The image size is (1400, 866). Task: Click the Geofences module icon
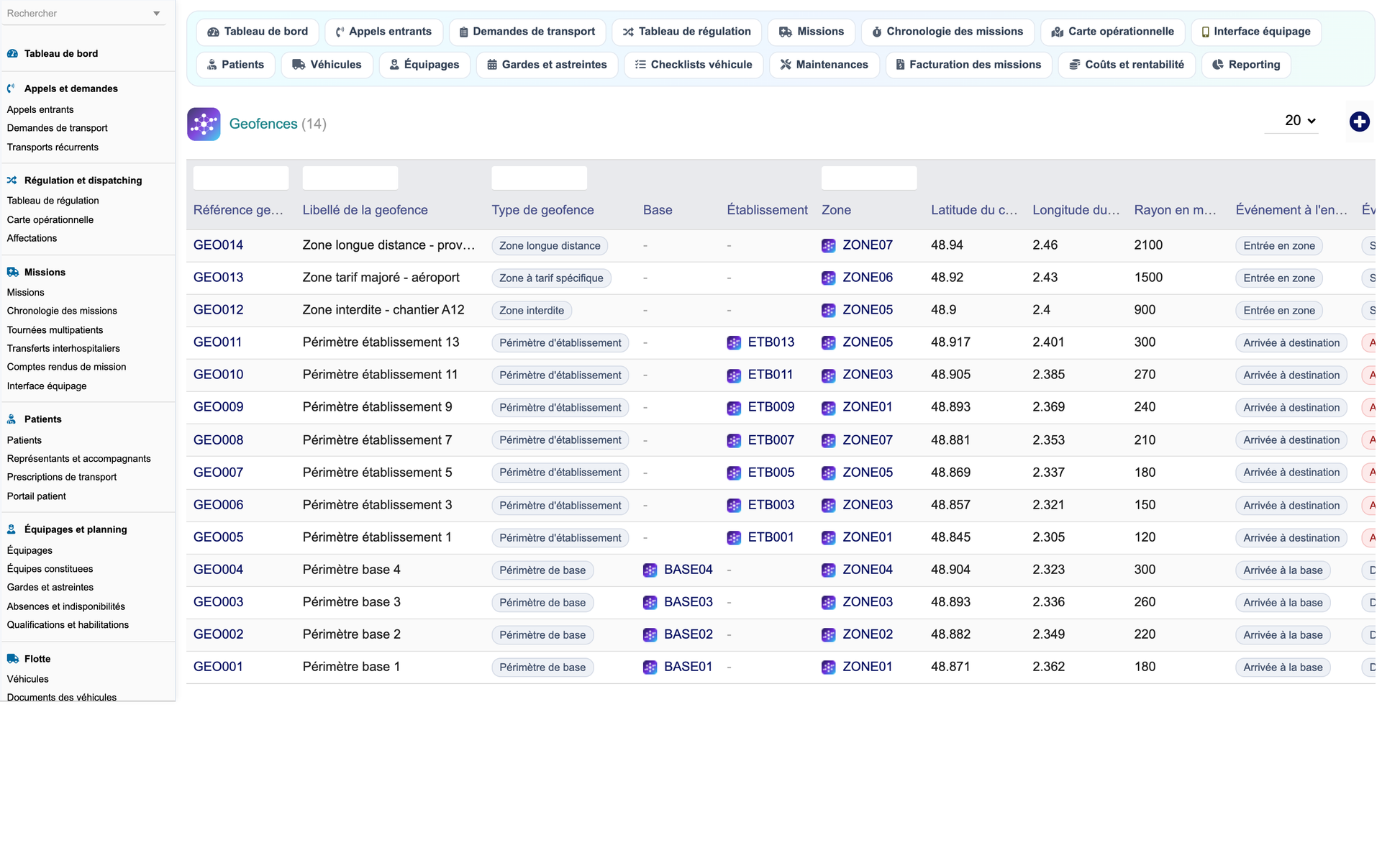coord(204,124)
